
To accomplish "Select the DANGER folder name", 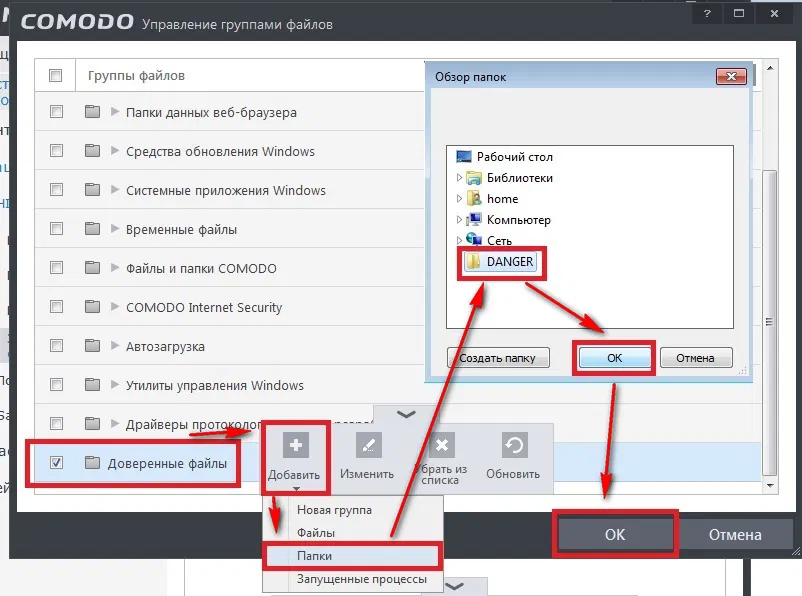I will coord(509,261).
